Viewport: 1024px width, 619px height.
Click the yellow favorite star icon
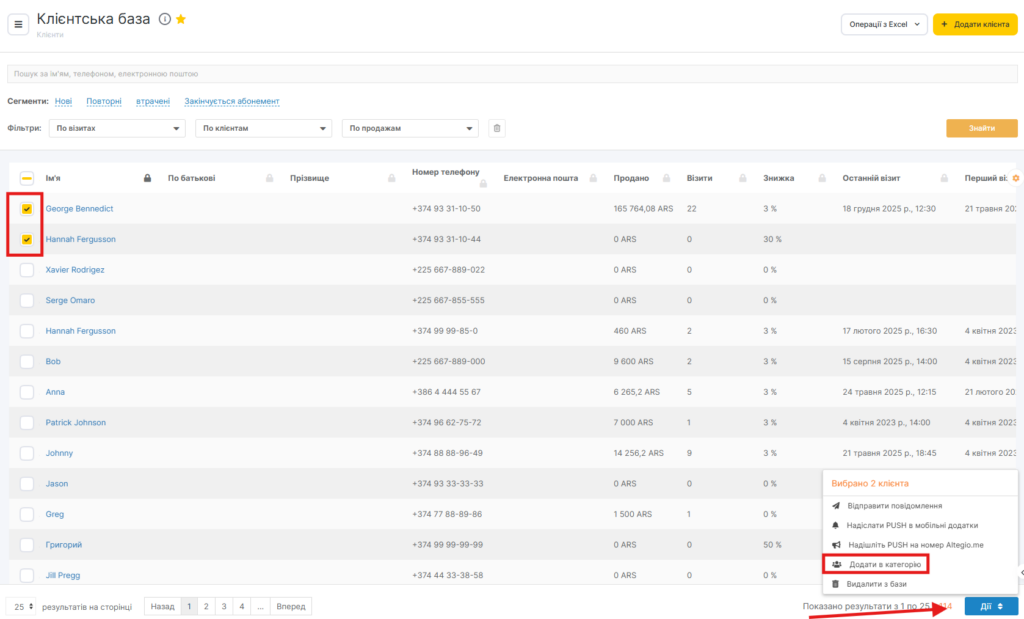pyautogui.click(x=181, y=19)
